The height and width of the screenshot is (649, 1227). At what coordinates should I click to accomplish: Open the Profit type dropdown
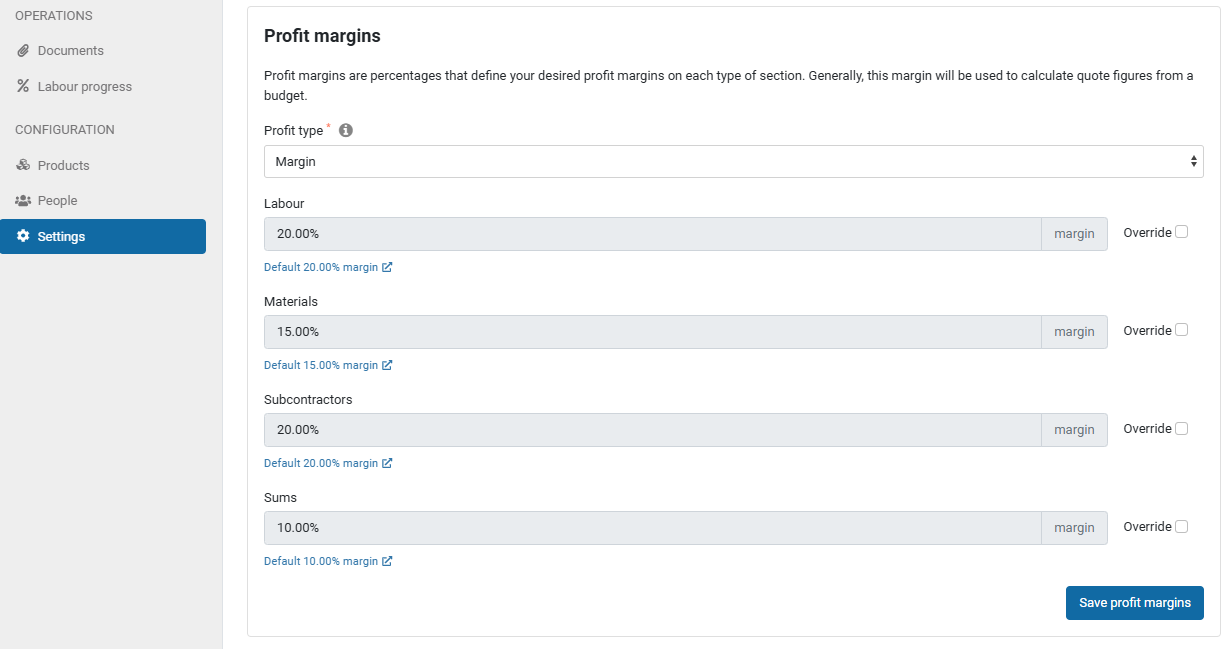733,161
